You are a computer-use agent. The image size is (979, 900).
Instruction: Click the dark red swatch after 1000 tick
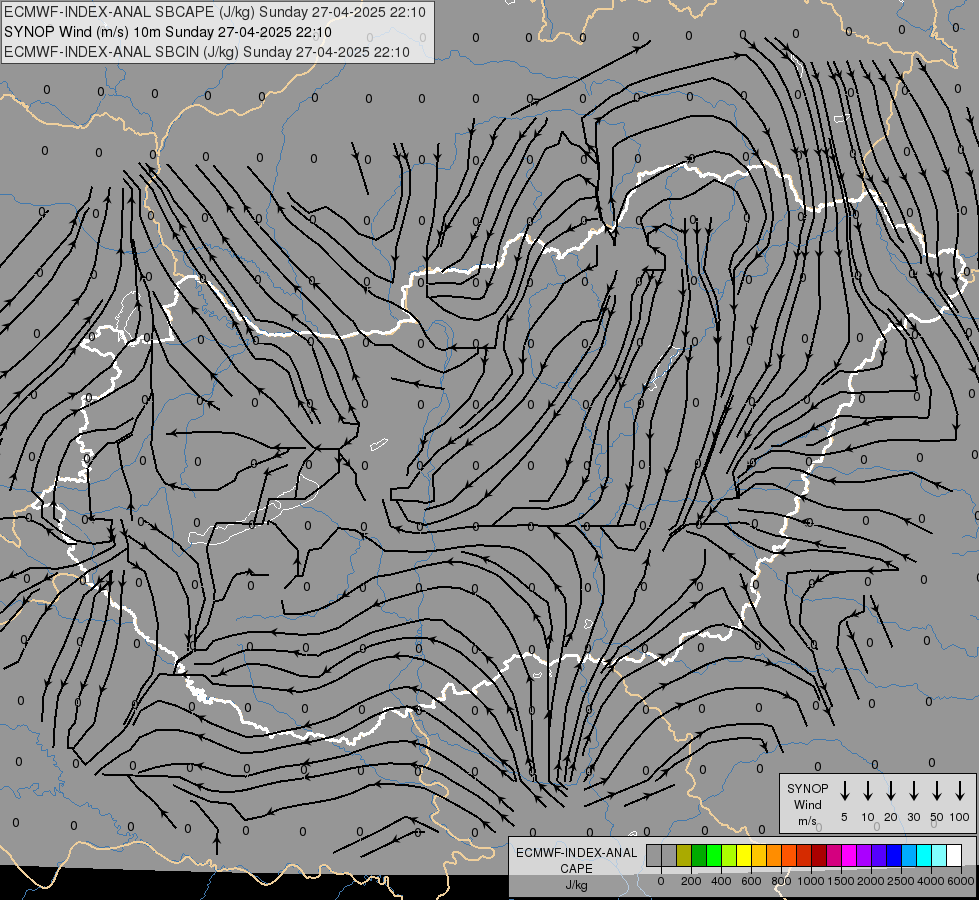tap(819, 855)
